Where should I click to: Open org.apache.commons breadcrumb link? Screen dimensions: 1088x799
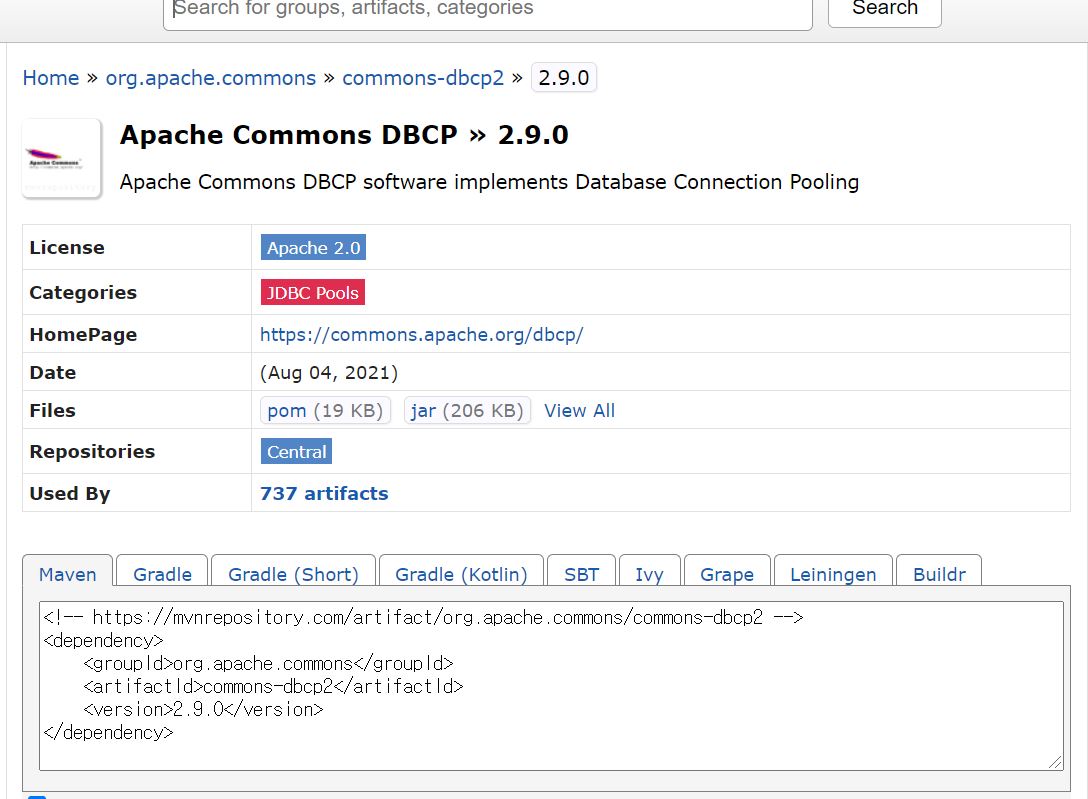pyautogui.click(x=210, y=78)
